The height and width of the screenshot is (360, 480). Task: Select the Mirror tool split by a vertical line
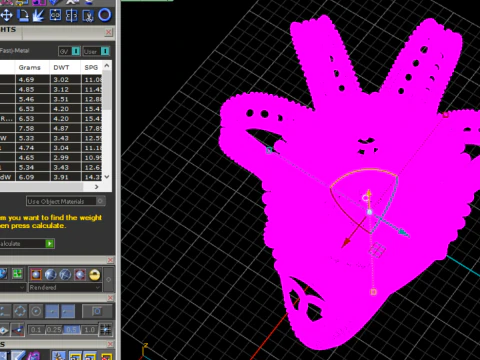point(71,15)
